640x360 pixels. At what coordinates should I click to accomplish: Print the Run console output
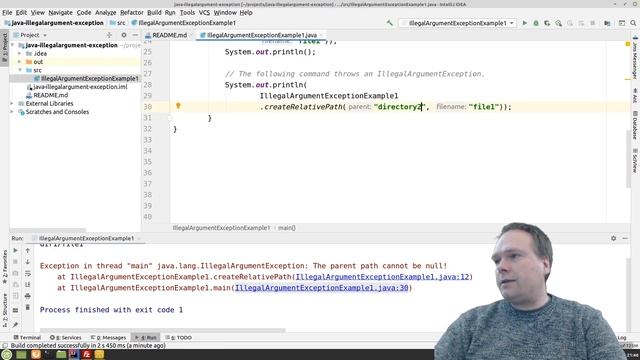click(27, 296)
